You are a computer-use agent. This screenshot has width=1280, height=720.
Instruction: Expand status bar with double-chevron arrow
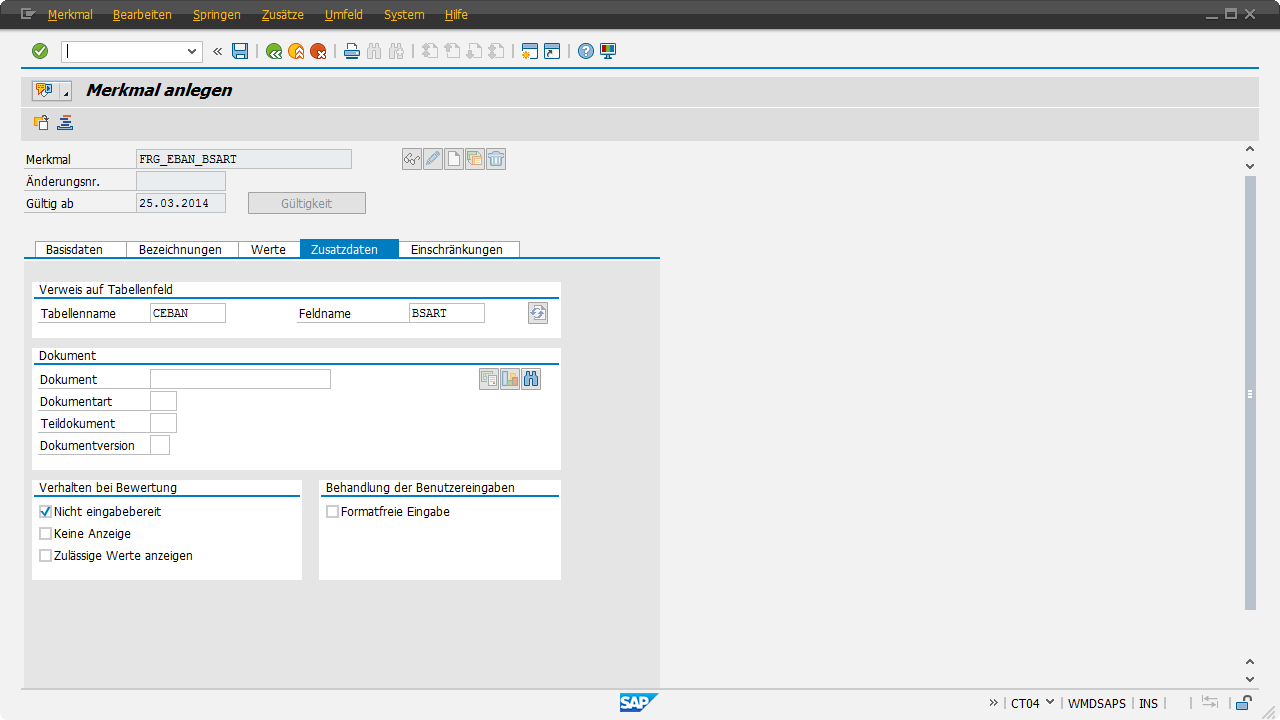pyautogui.click(x=993, y=702)
